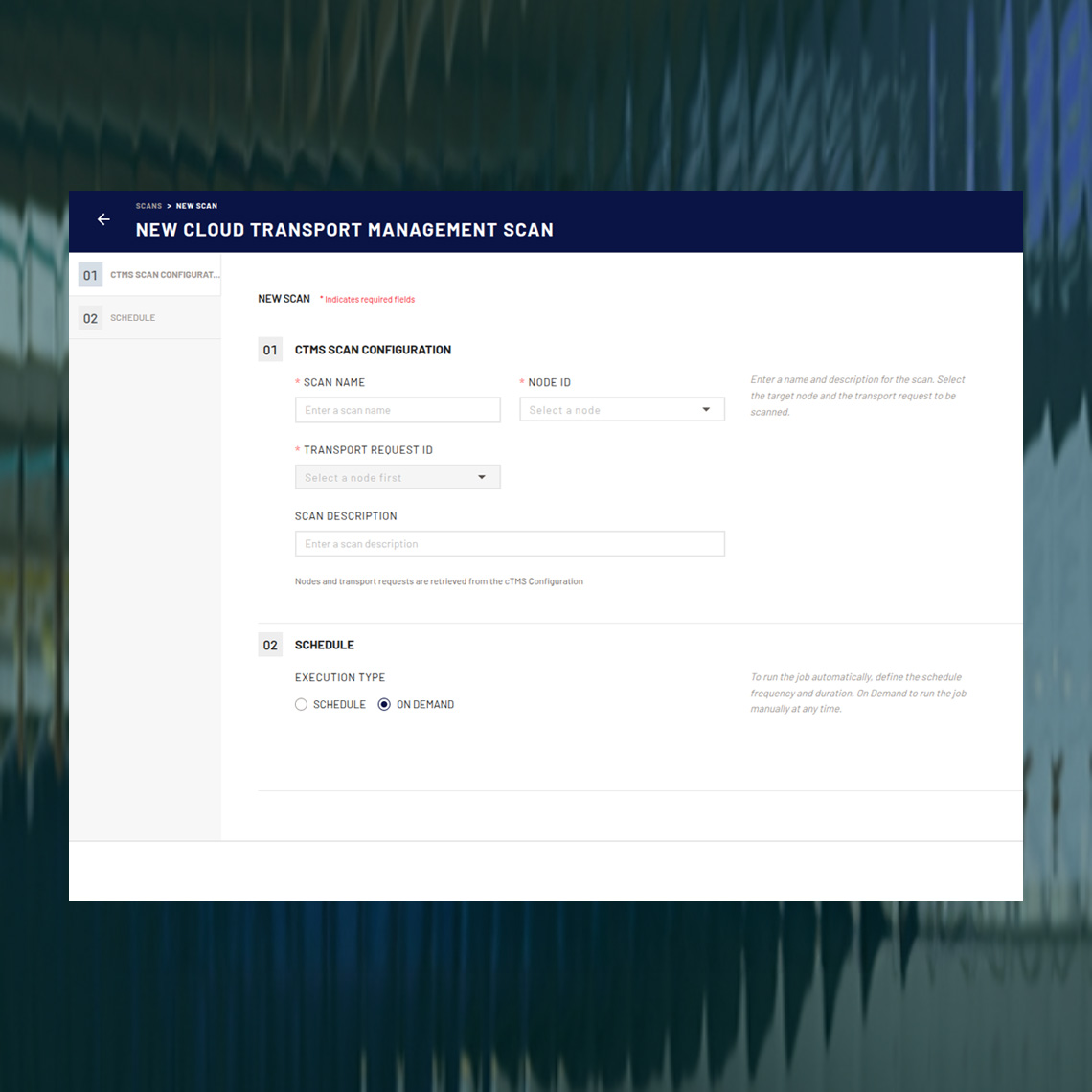Click the 02 badge beside Schedule heading
This screenshot has width=1092, height=1092.
[270, 645]
